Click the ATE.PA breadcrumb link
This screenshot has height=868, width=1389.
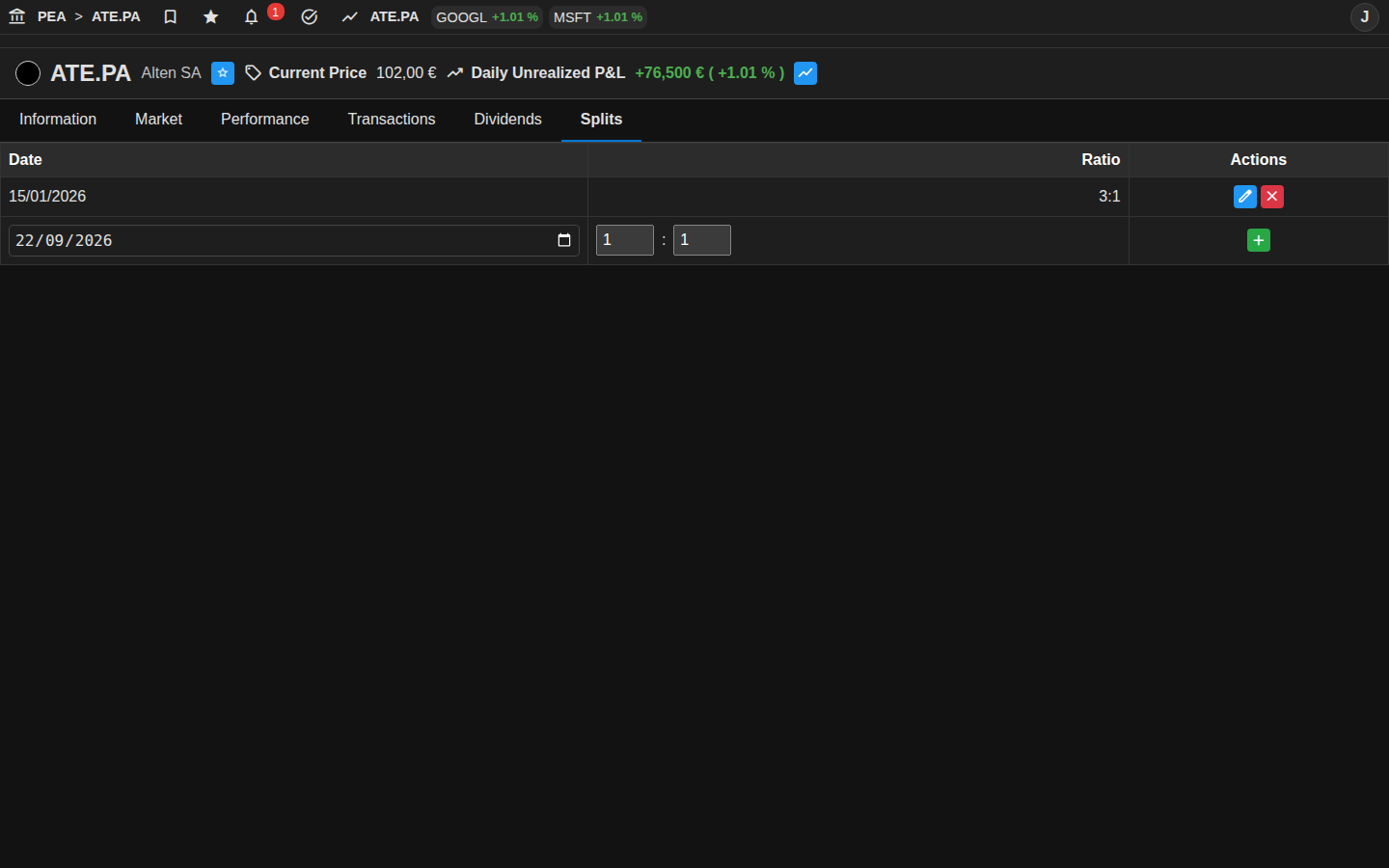click(116, 16)
